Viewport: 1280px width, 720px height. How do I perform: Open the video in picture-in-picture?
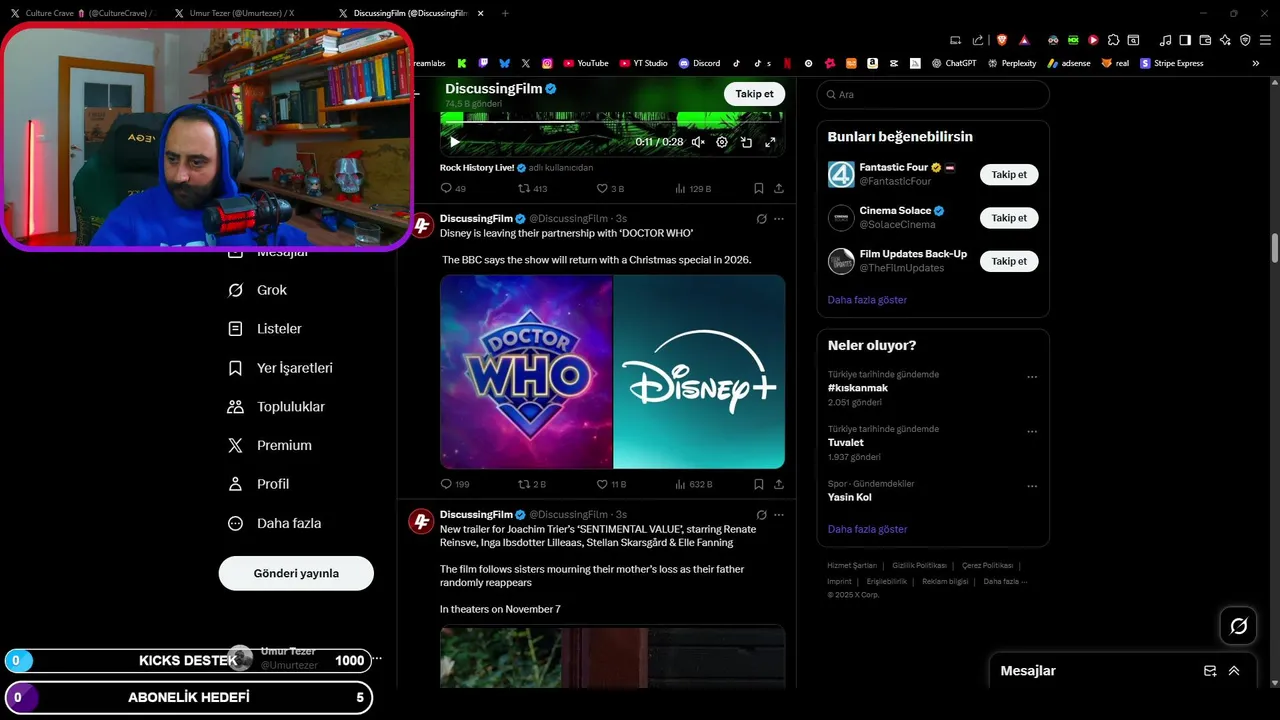pyautogui.click(x=746, y=142)
